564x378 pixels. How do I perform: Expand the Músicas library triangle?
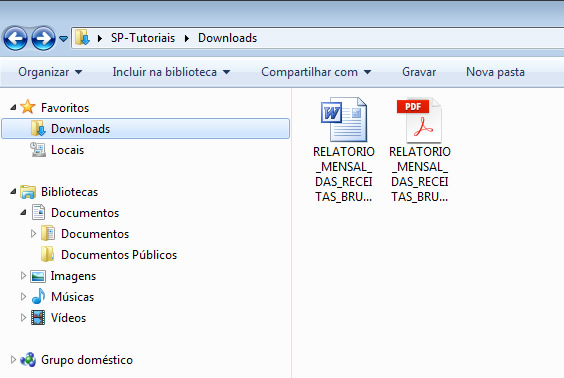[23, 296]
